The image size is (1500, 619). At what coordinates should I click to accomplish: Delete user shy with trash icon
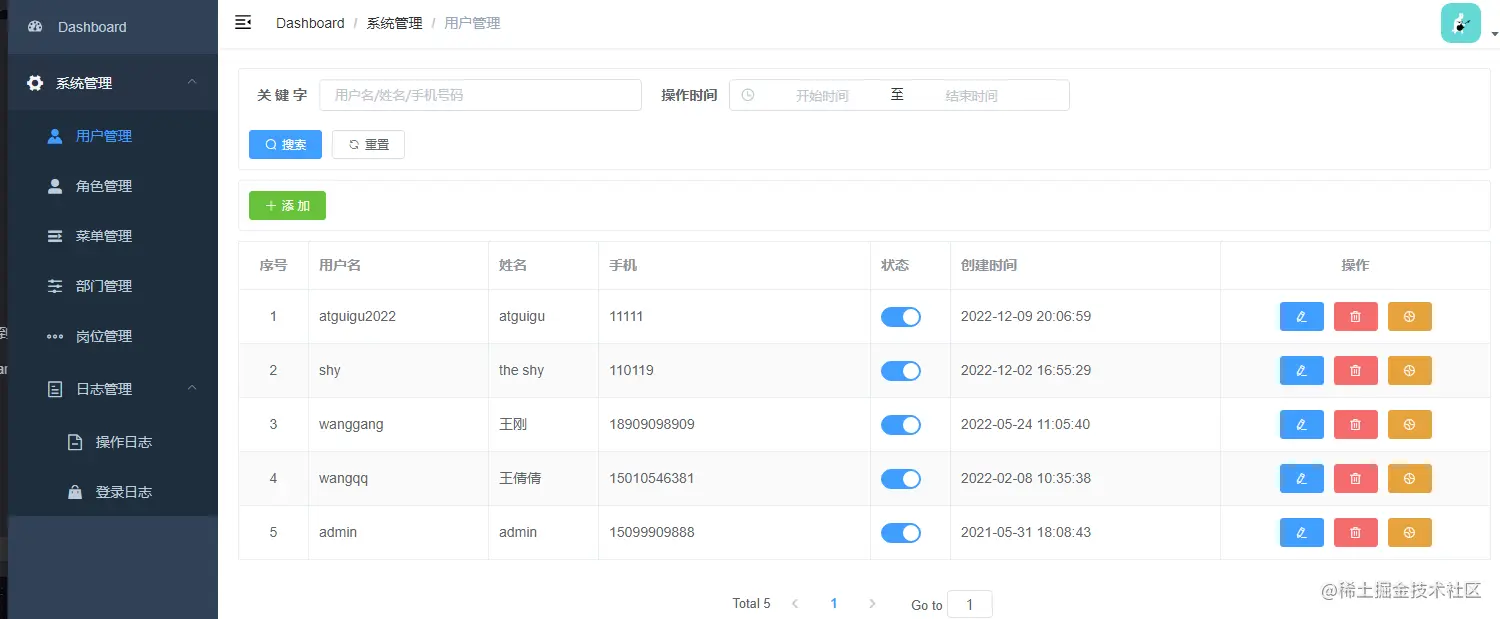pos(1355,370)
